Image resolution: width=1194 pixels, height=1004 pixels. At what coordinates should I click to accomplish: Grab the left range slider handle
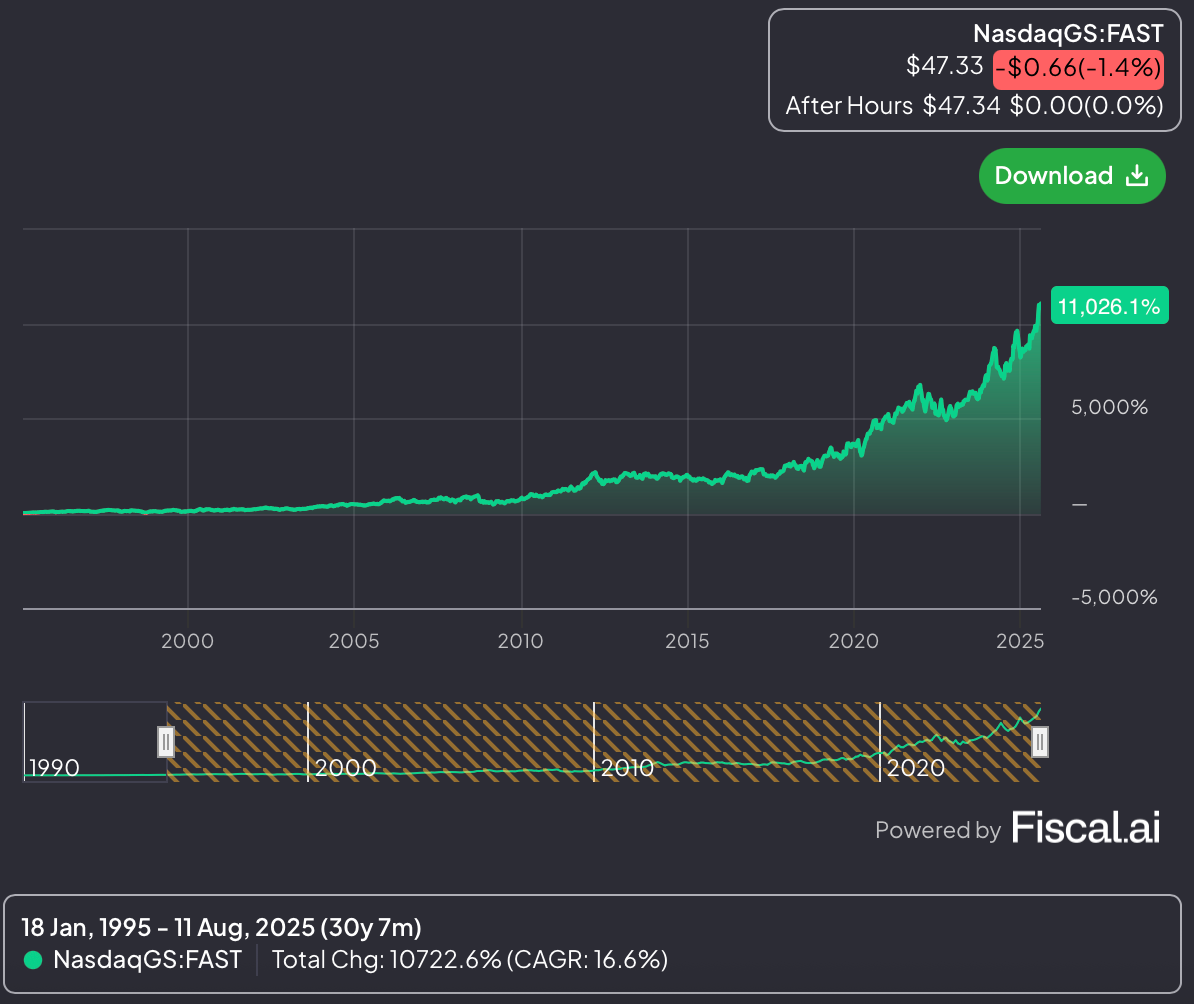tap(165, 741)
